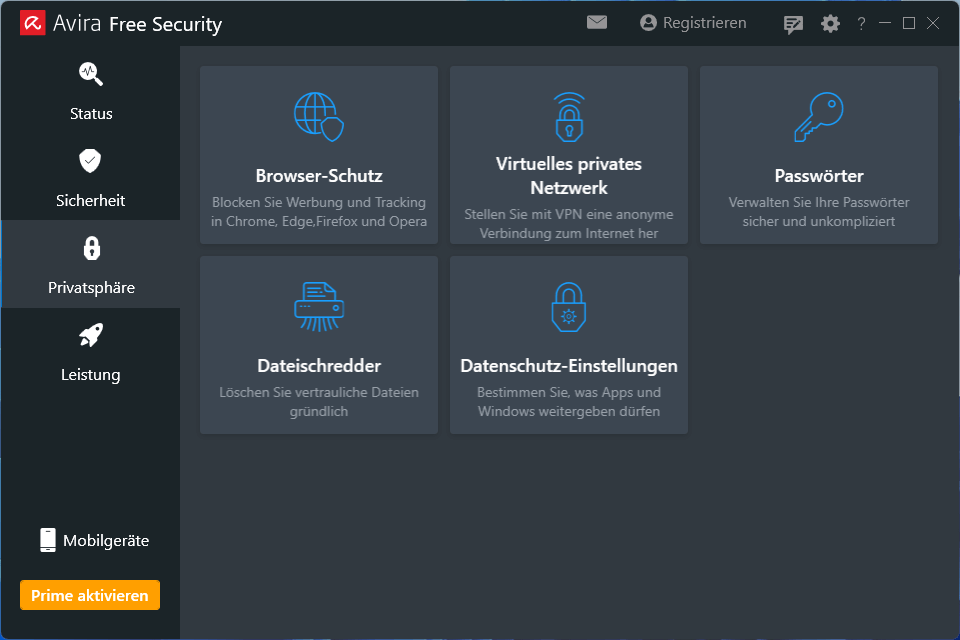This screenshot has width=960, height=640.
Task: Click the Avira red logo
Action: pos(32,23)
